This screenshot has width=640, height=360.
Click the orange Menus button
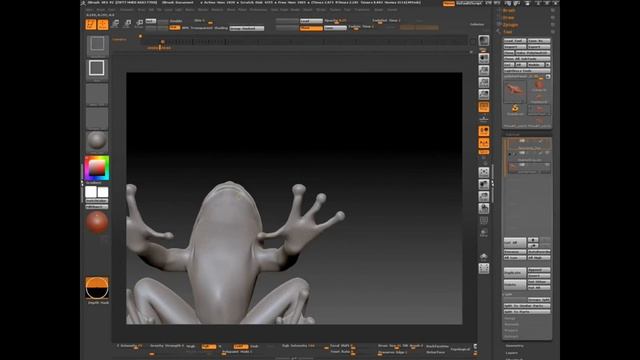pyautogui.click(x=449, y=3)
